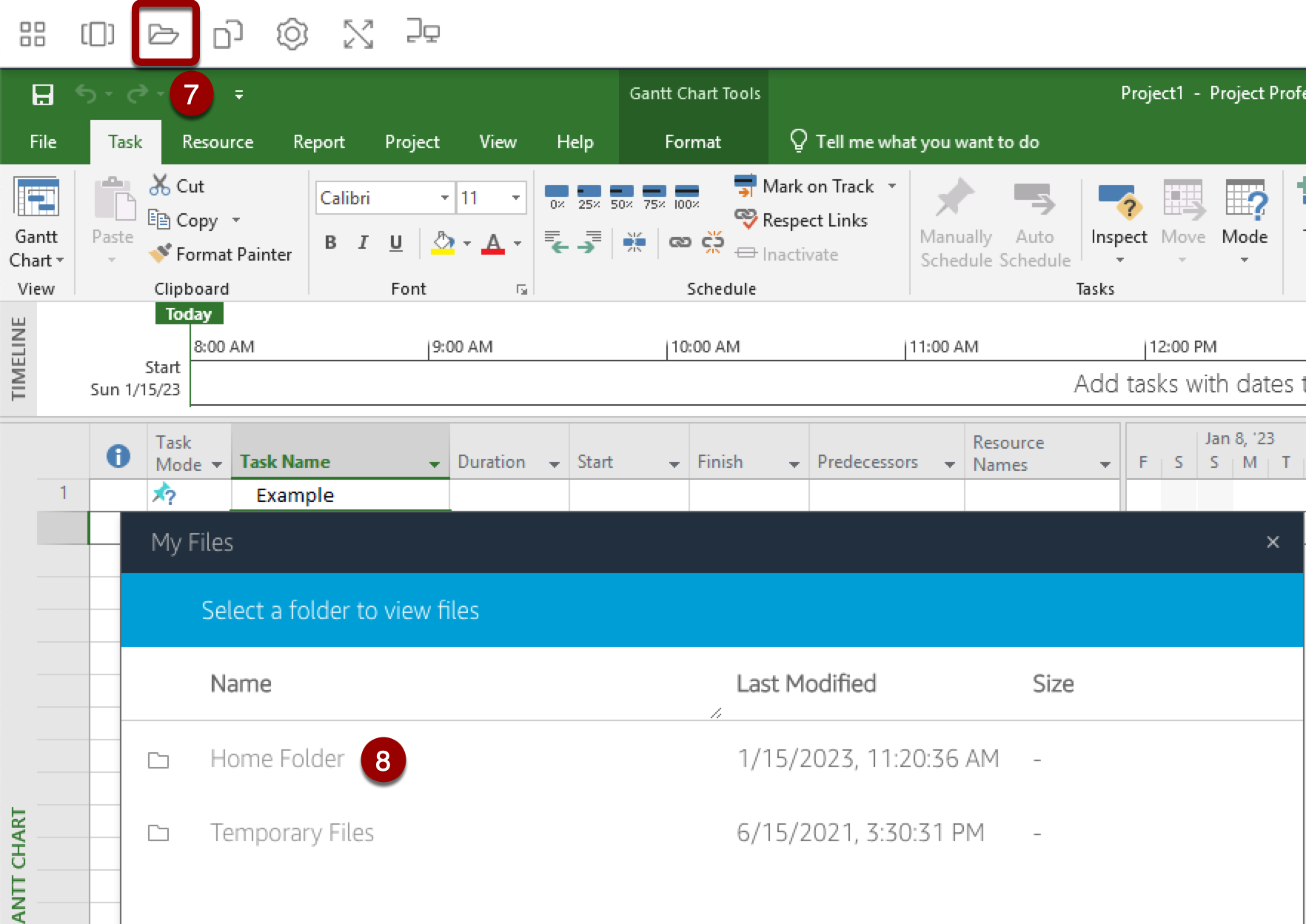Open the Home Folder
Viewport: 1306px width, 924px height.
click(277, 759)
